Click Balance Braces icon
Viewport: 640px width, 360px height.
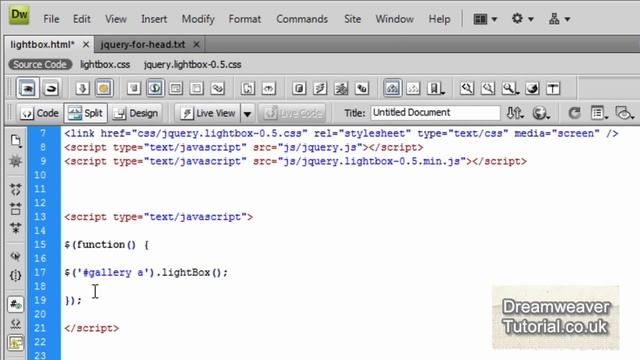[16, 276]
